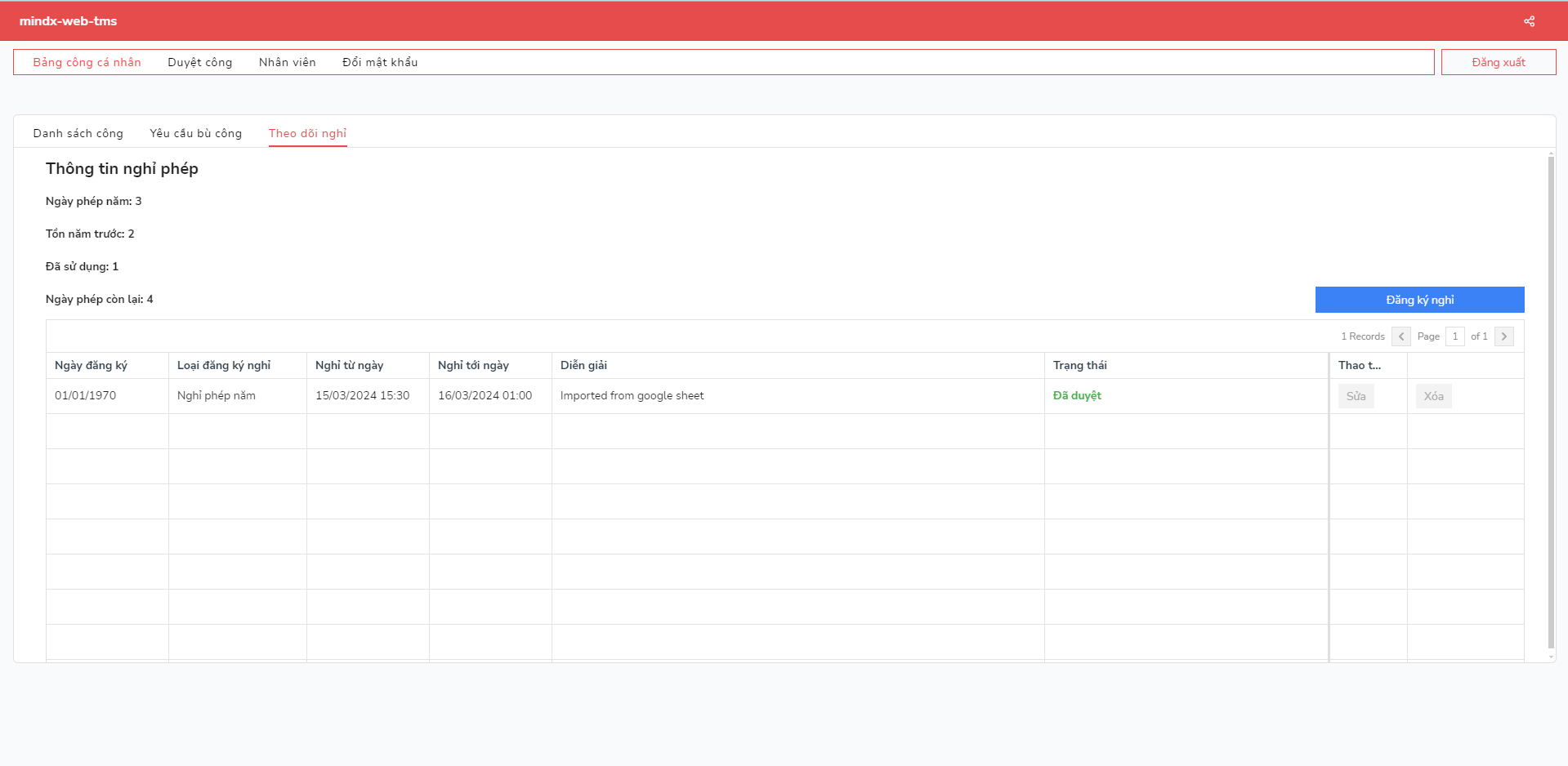Select the Nhân viên menu item
Screen dimensions: 1568x766
click(287, 62)
